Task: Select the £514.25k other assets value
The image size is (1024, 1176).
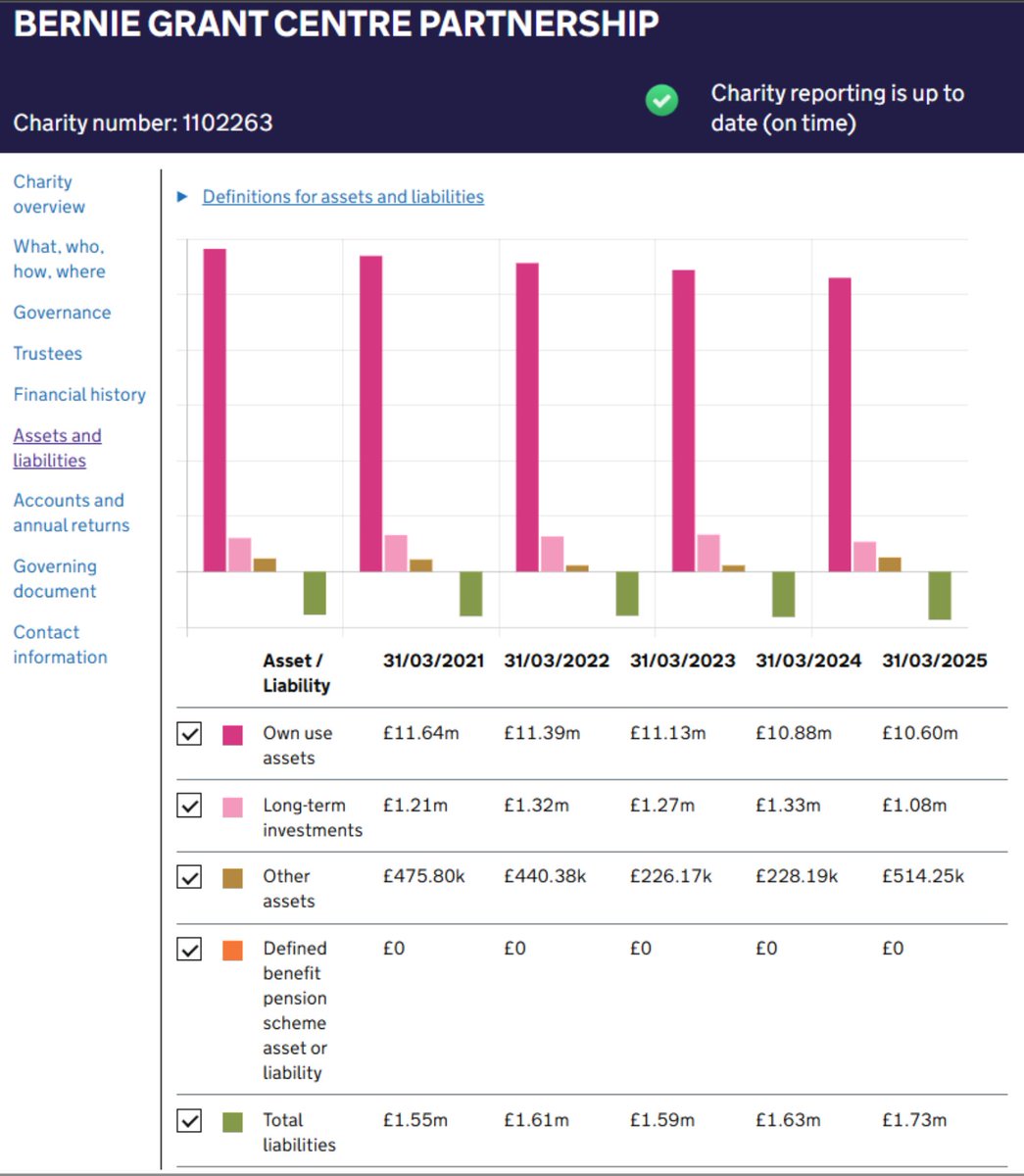Action: [x=923, y=876]
